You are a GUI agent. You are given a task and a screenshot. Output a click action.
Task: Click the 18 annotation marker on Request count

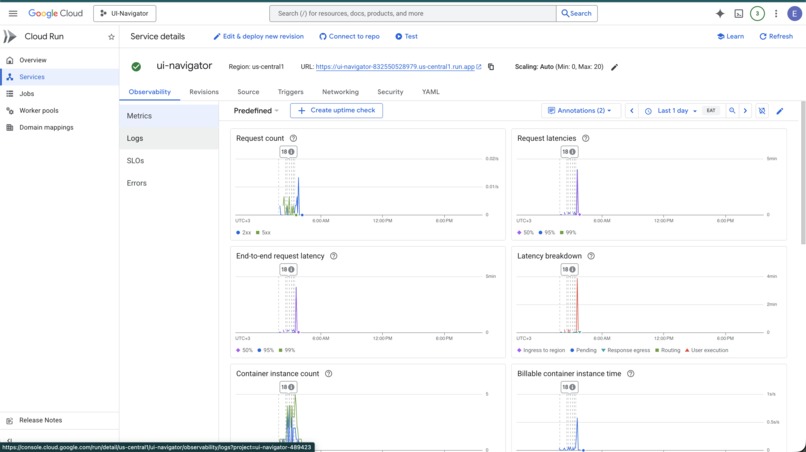coord(288,152)
